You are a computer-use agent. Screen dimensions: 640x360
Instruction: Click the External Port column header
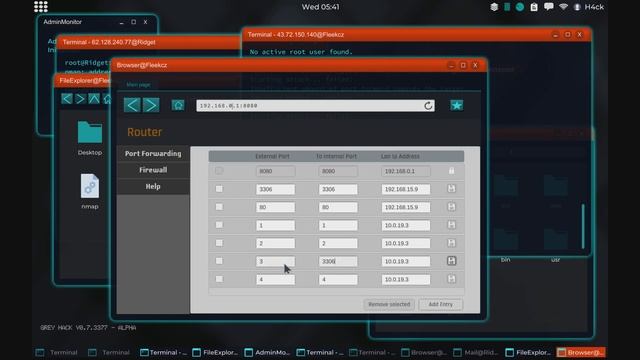click(272, 156)
